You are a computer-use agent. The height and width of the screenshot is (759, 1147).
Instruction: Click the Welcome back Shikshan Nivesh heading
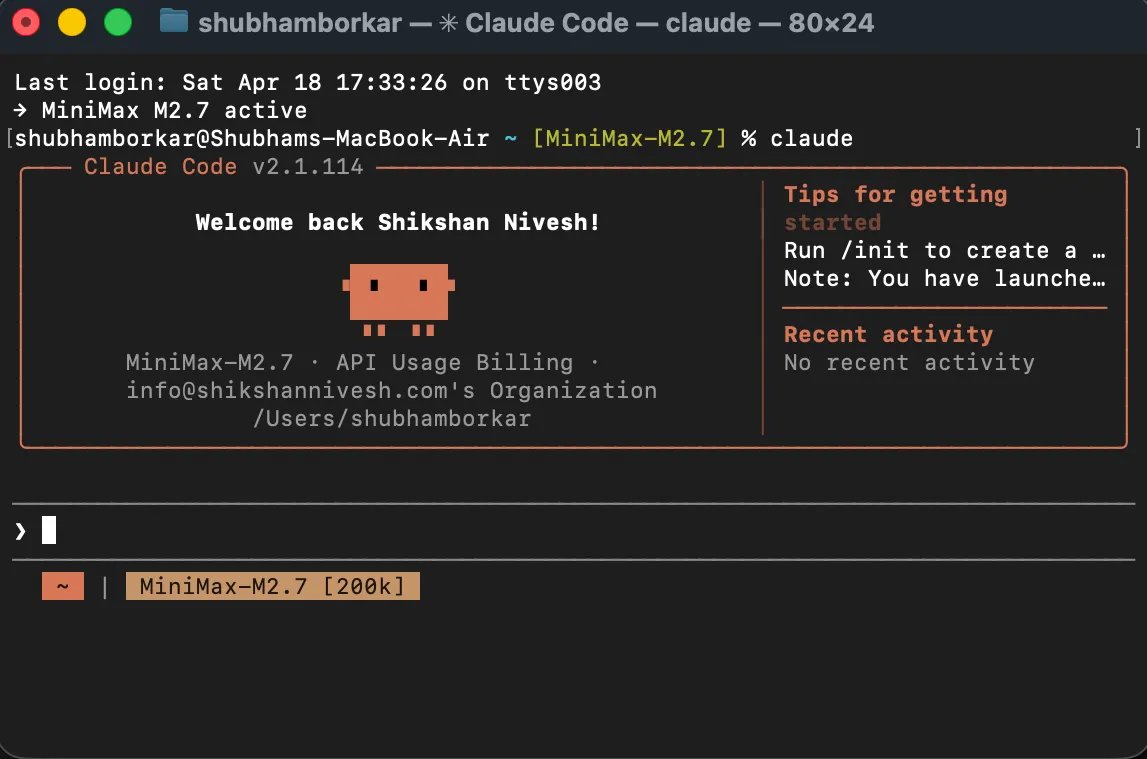tap(397, 222)
